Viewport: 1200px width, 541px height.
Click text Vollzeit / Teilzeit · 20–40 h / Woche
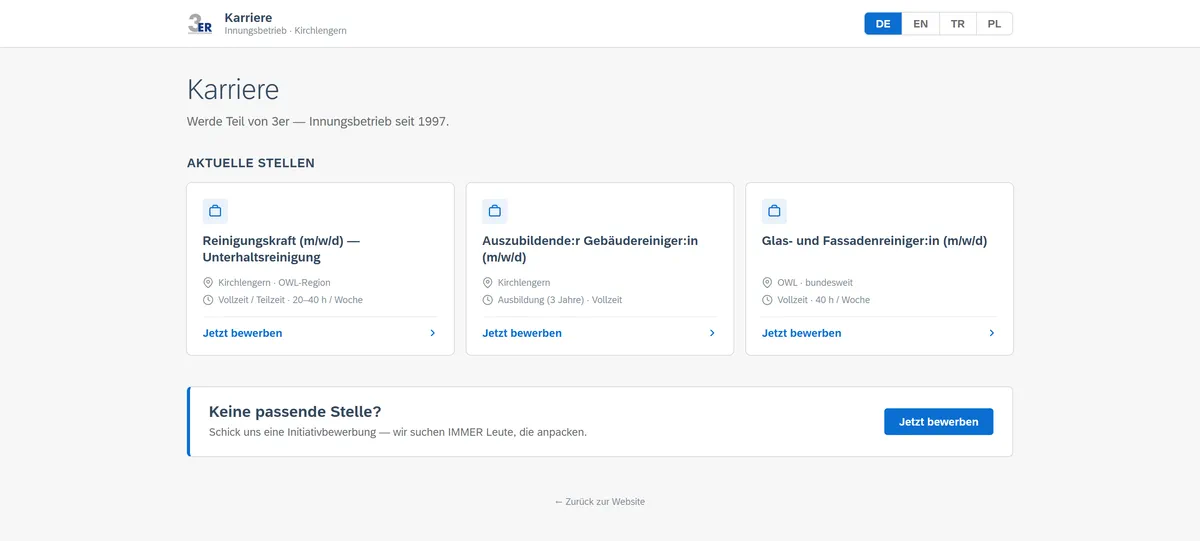(x=290, y=300)
